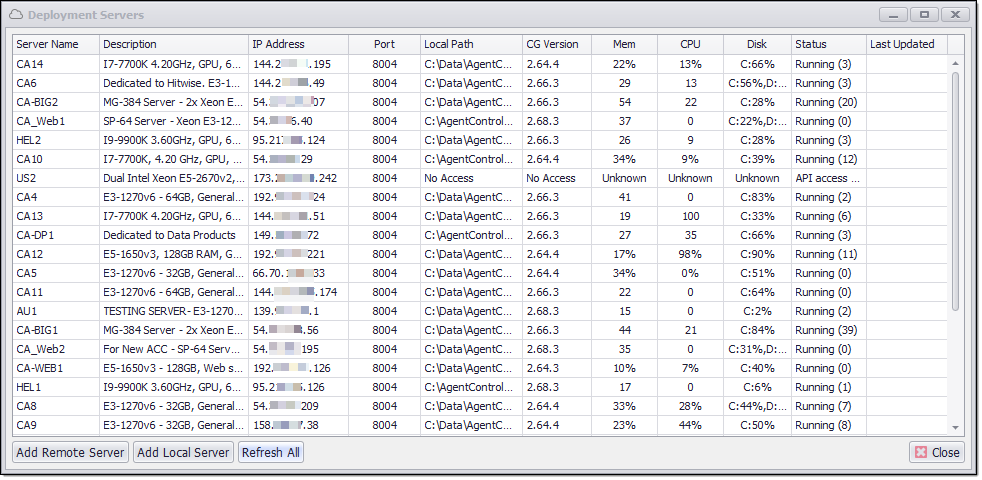Click the vertical scrollbar of server list
This screenshot has height=480, width=982.
(955, 190)
